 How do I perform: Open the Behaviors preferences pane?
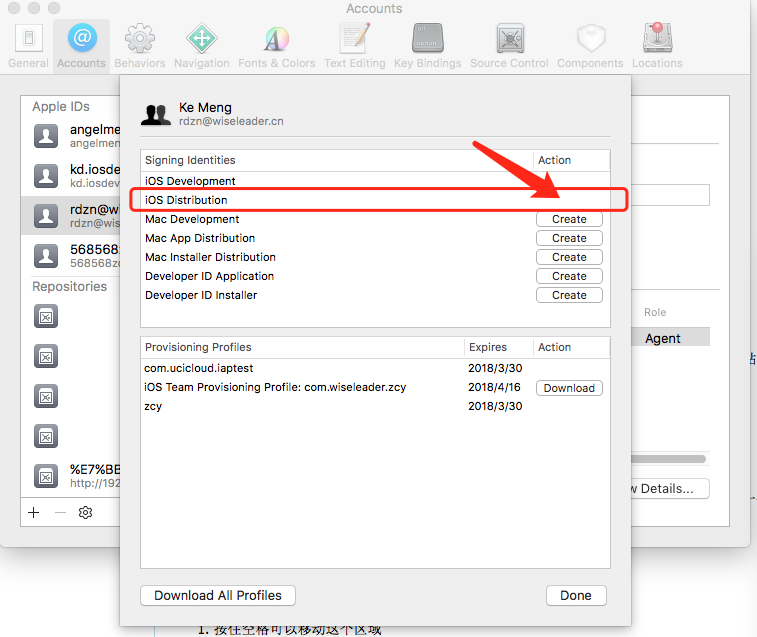pyautogui.click(x=140, y=46)
